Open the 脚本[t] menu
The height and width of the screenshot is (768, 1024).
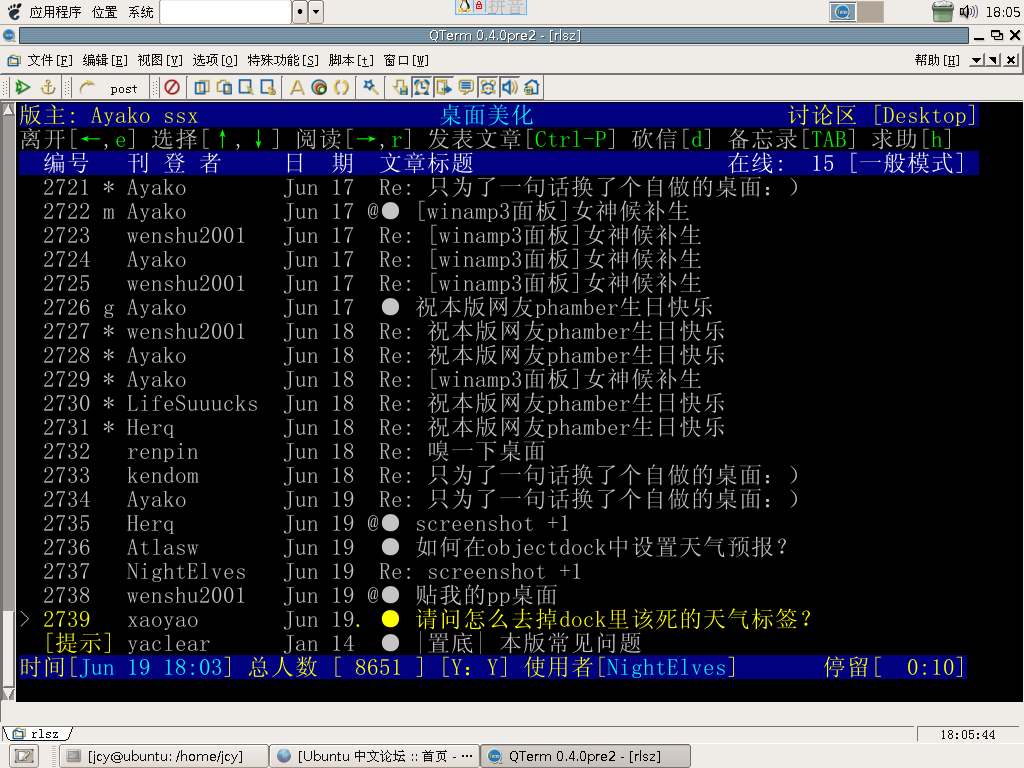coord(351,61)
